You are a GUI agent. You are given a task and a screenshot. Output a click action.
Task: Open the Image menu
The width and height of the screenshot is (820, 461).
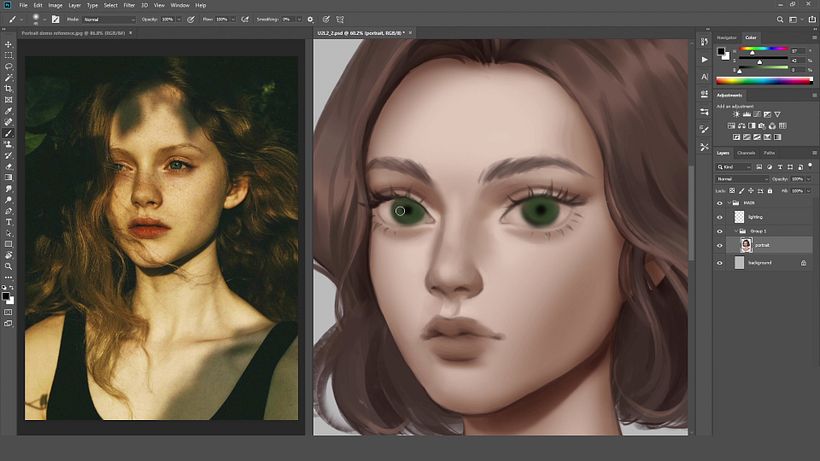55,5
